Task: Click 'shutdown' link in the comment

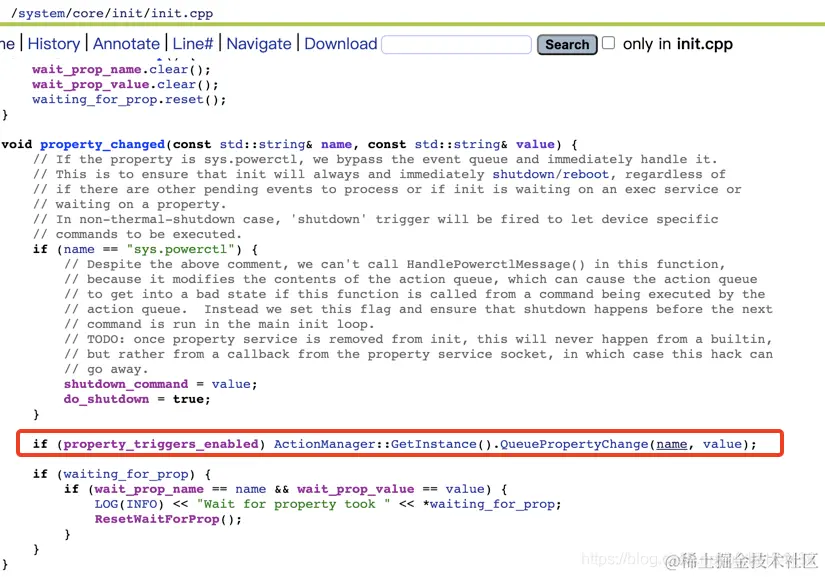Action: click(x=524, y=174)
